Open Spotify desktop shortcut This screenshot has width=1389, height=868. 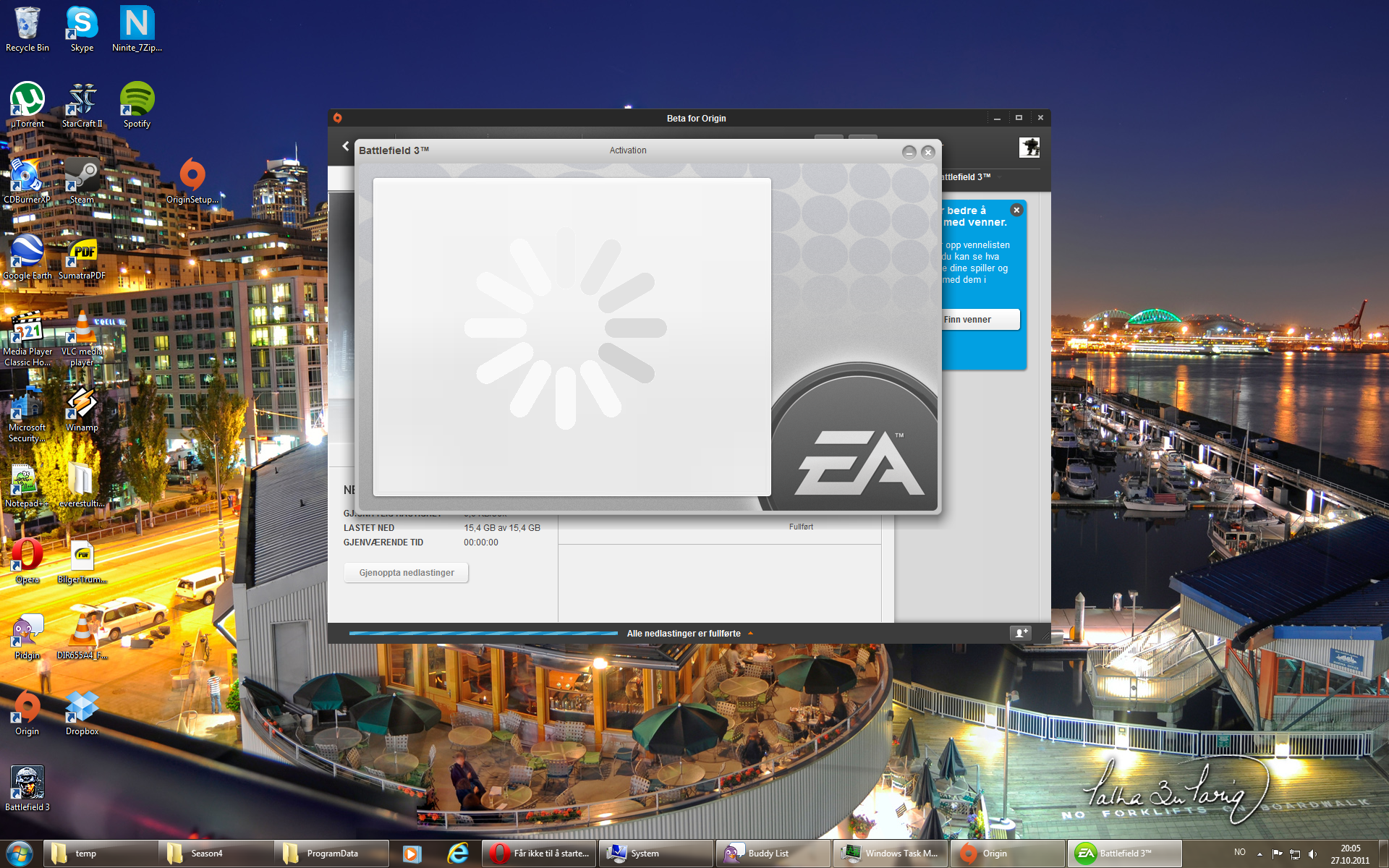[137, 105]
